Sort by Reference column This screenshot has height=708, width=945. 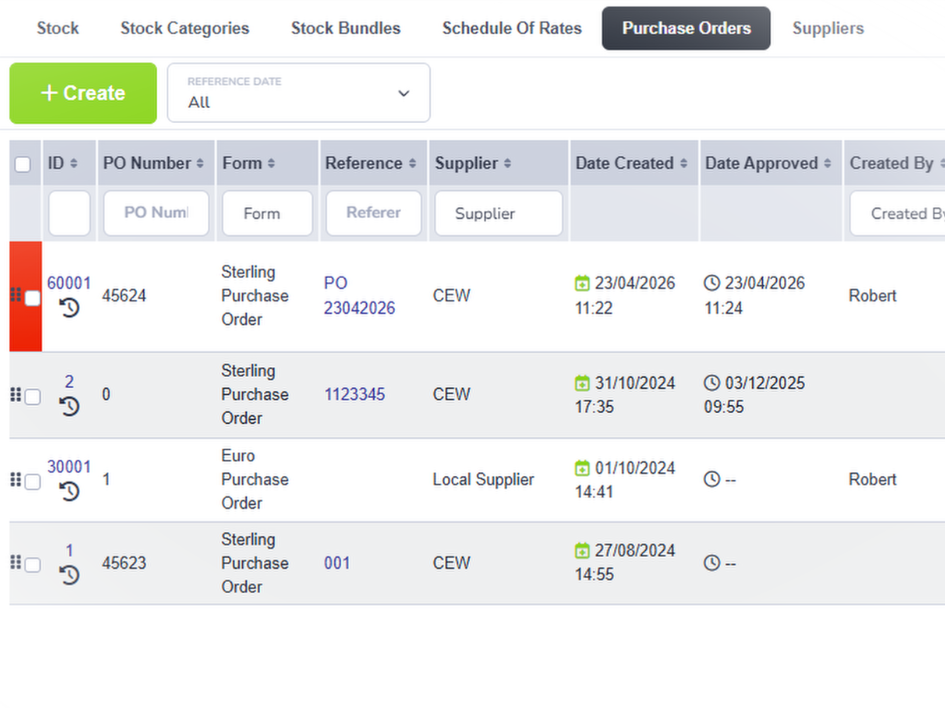pos(412,163)
